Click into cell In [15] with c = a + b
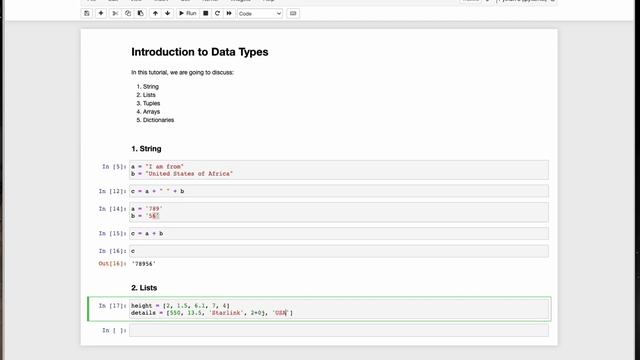Viewport: 640px width, 360px height. [x=339, y=233]
